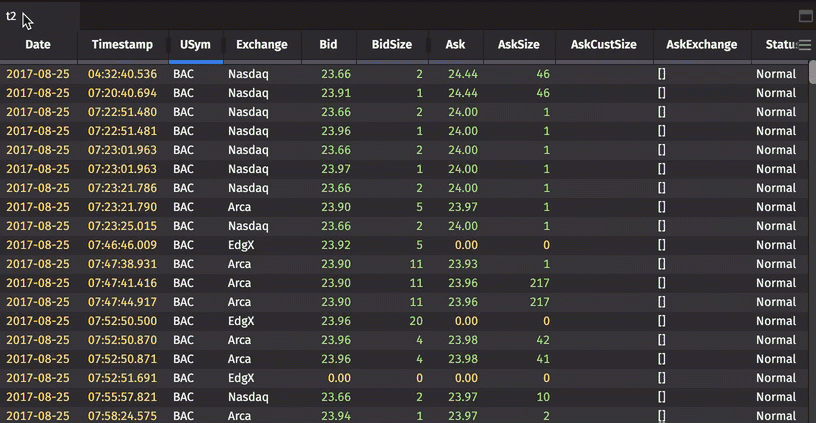
Task: Click the USym column header
Action: click(195, 45)
